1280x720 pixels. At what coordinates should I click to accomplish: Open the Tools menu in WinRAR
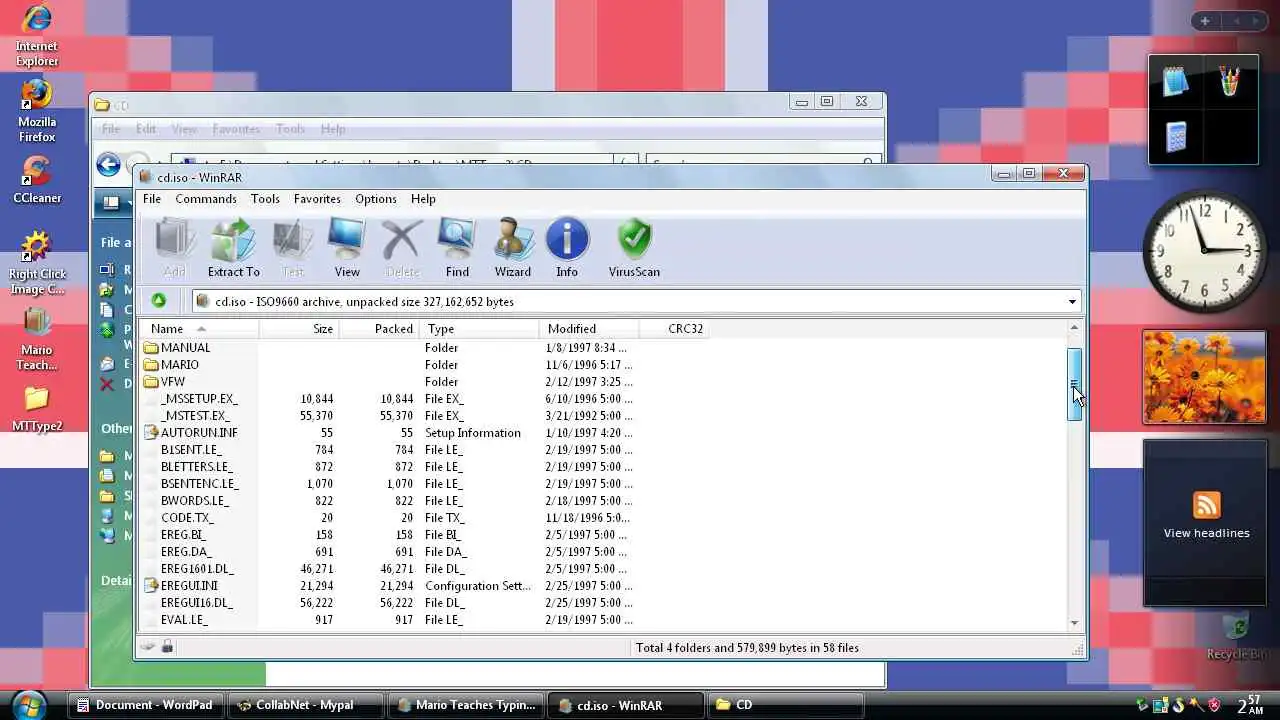[265, 199]
